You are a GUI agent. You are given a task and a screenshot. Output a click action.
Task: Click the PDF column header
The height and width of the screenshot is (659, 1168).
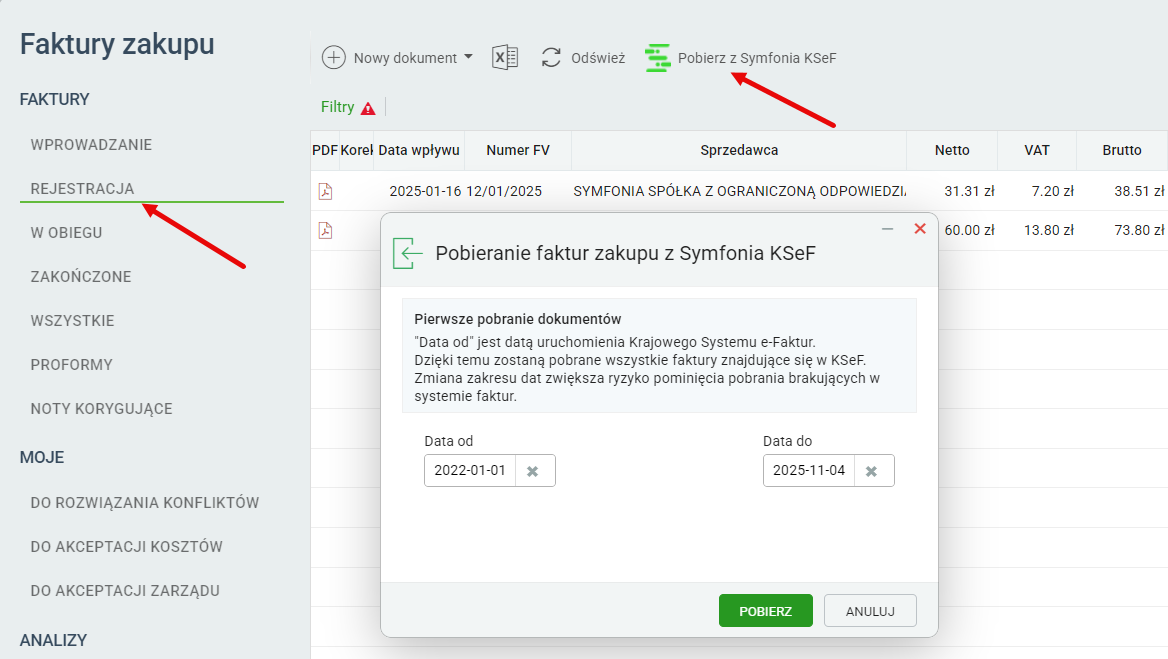point(325,150)
